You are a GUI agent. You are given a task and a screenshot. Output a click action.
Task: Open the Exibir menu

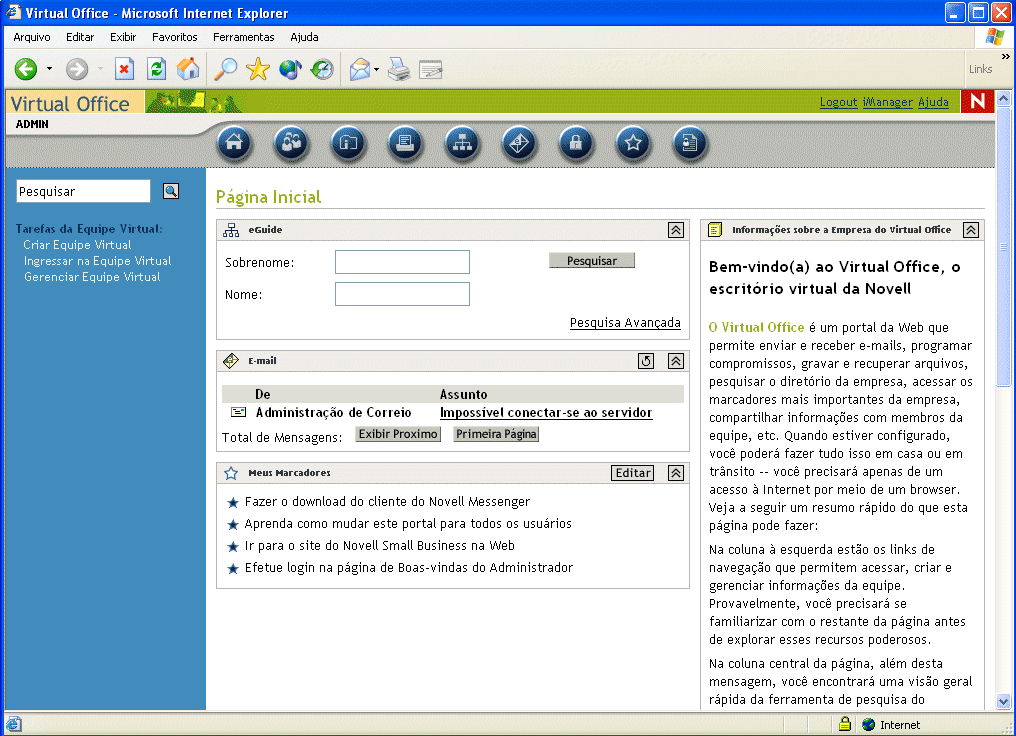pyautogui.click(x=123, y=37)
